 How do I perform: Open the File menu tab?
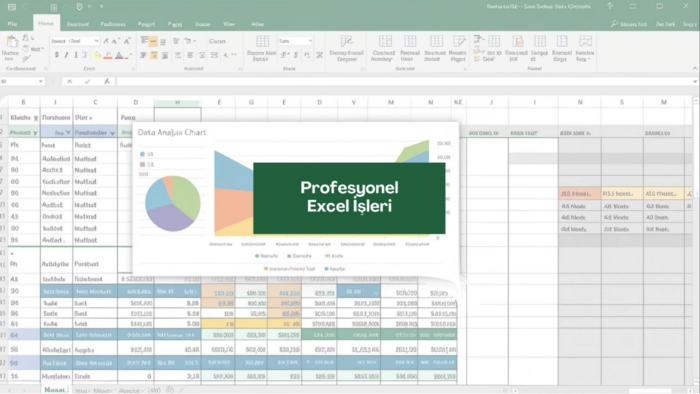[12, 24]
